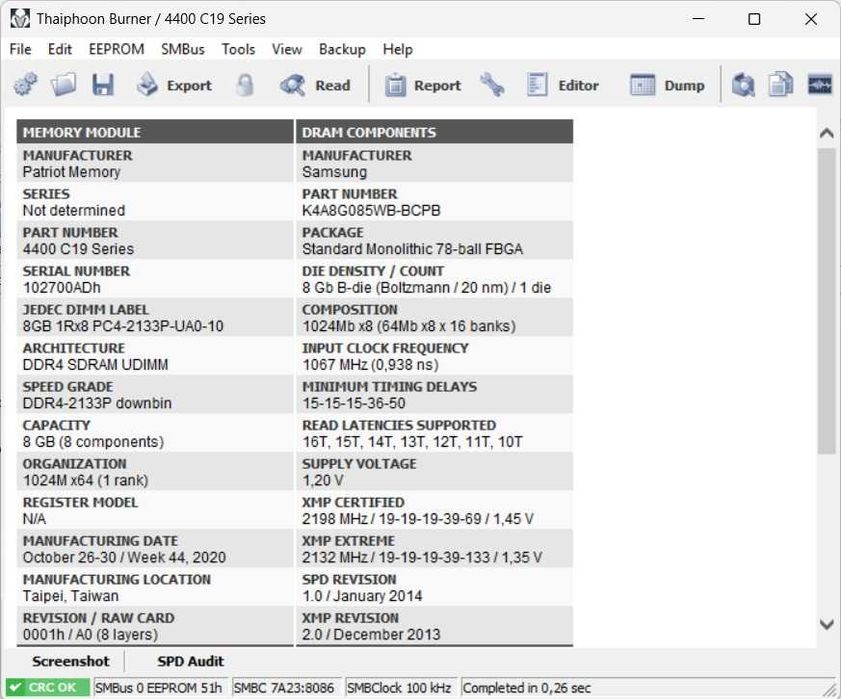Click the DRAM COMPONENTS column header
Image resolution: width=841 pixels, height=699 pixels.
pos(434,132)
